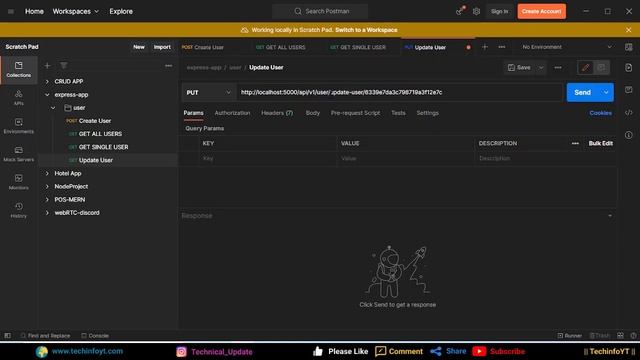The image size is (640, 360).
Task: Open the Workspaces dropdown
Action: point(76,11)
